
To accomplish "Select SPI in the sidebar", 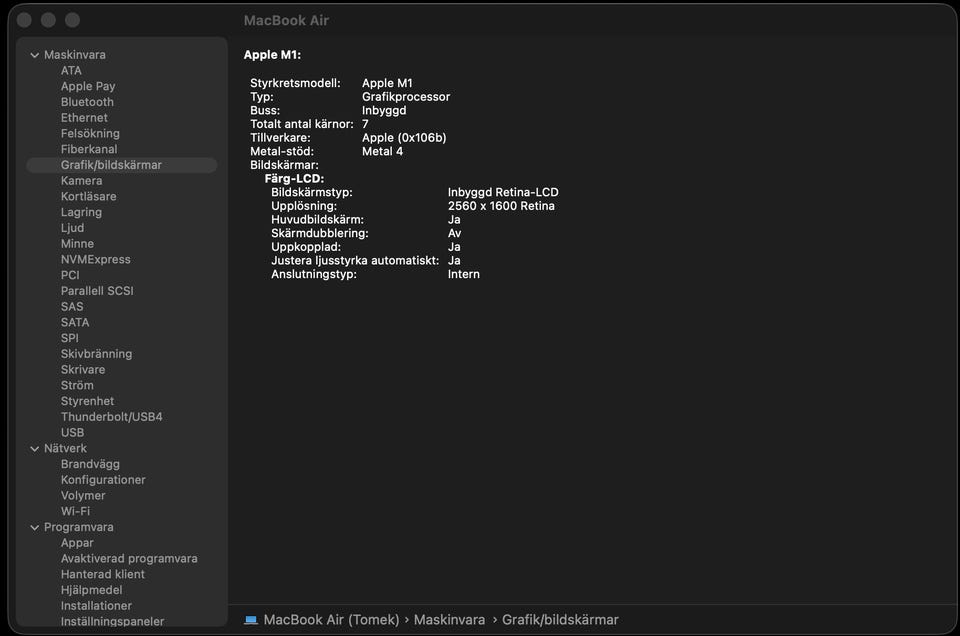I will click(x=69, y=338).
